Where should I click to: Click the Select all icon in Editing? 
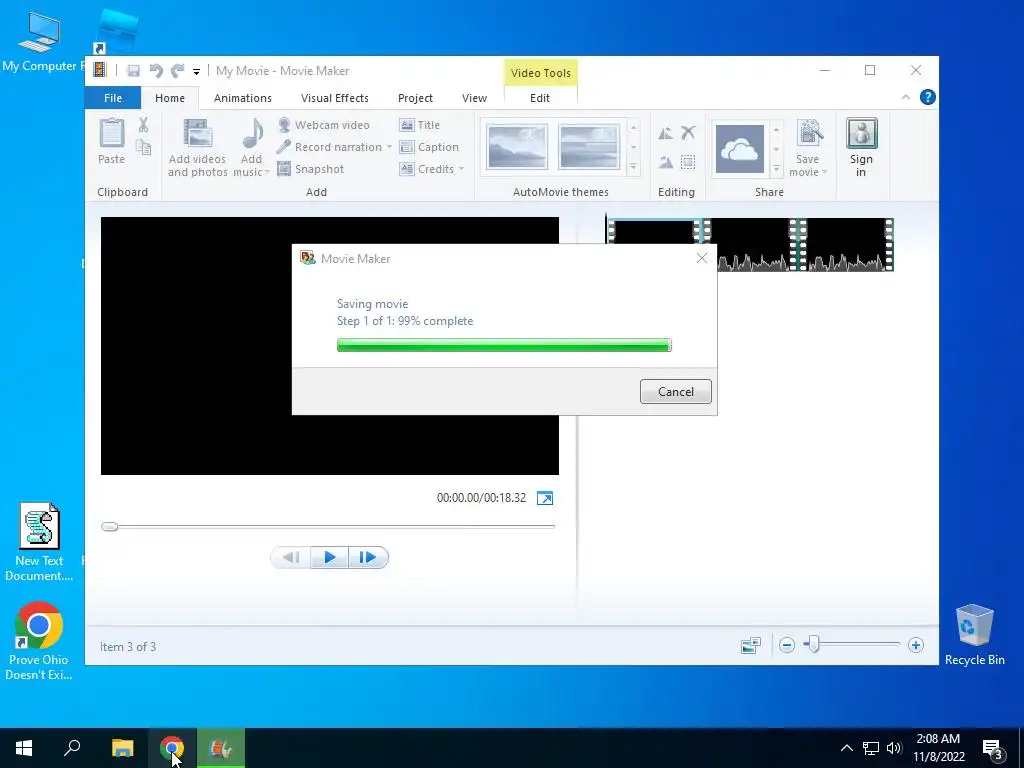(x=688, y=161)
